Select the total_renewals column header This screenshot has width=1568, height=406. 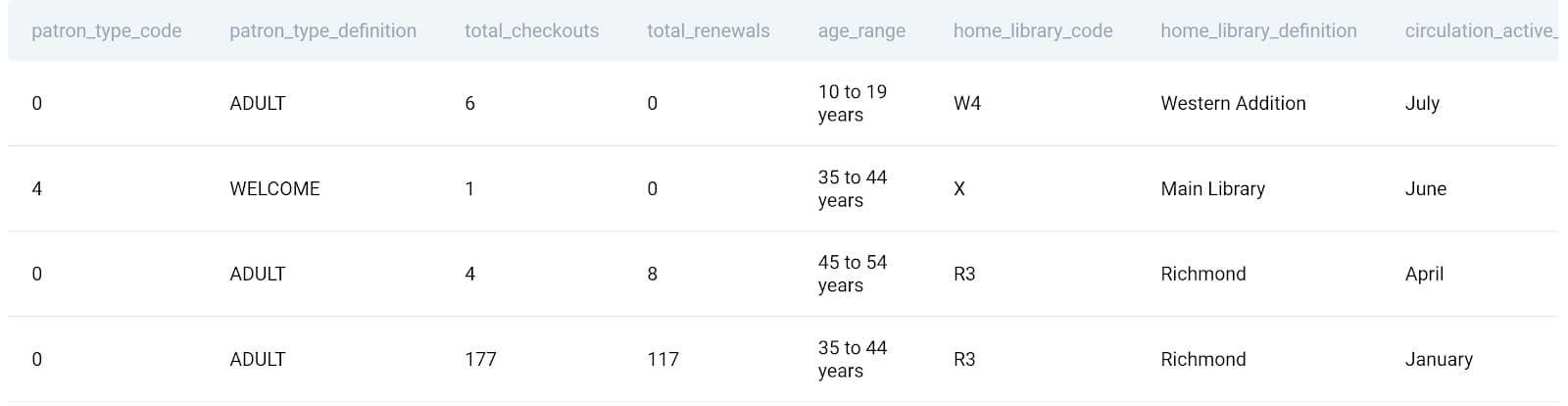click(708, 31)
